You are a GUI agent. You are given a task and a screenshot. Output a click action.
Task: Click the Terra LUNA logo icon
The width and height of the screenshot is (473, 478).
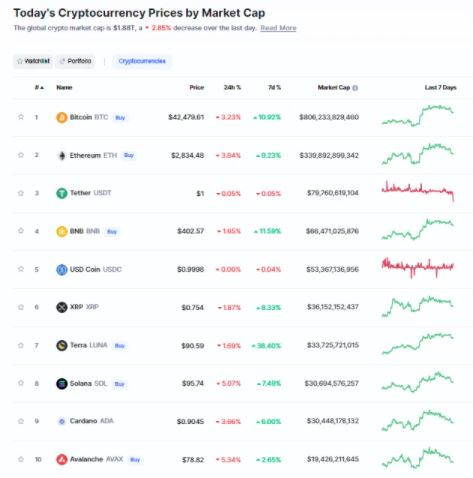(62, 345)
